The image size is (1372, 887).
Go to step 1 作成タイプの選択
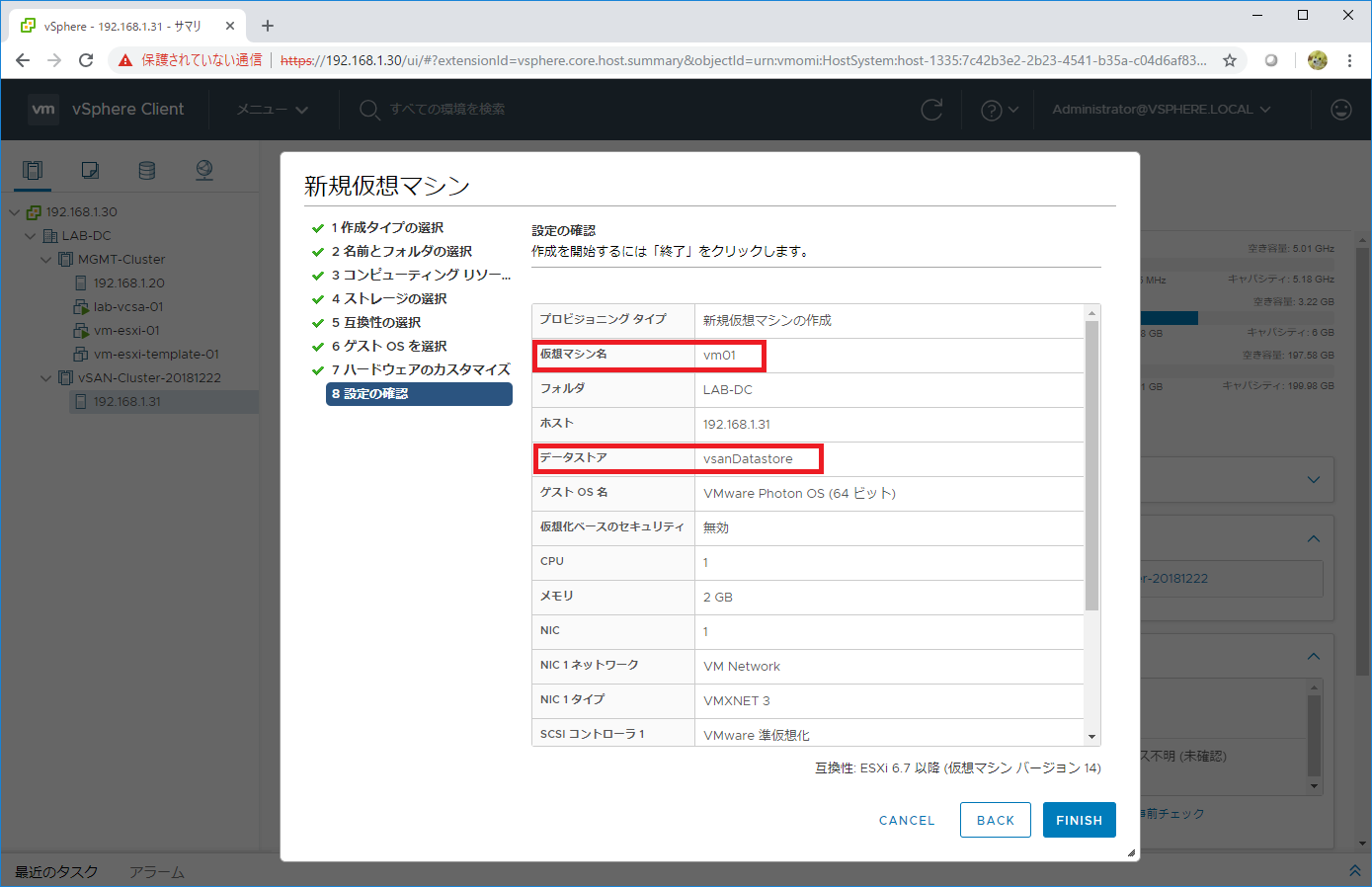tap(387, 227)
